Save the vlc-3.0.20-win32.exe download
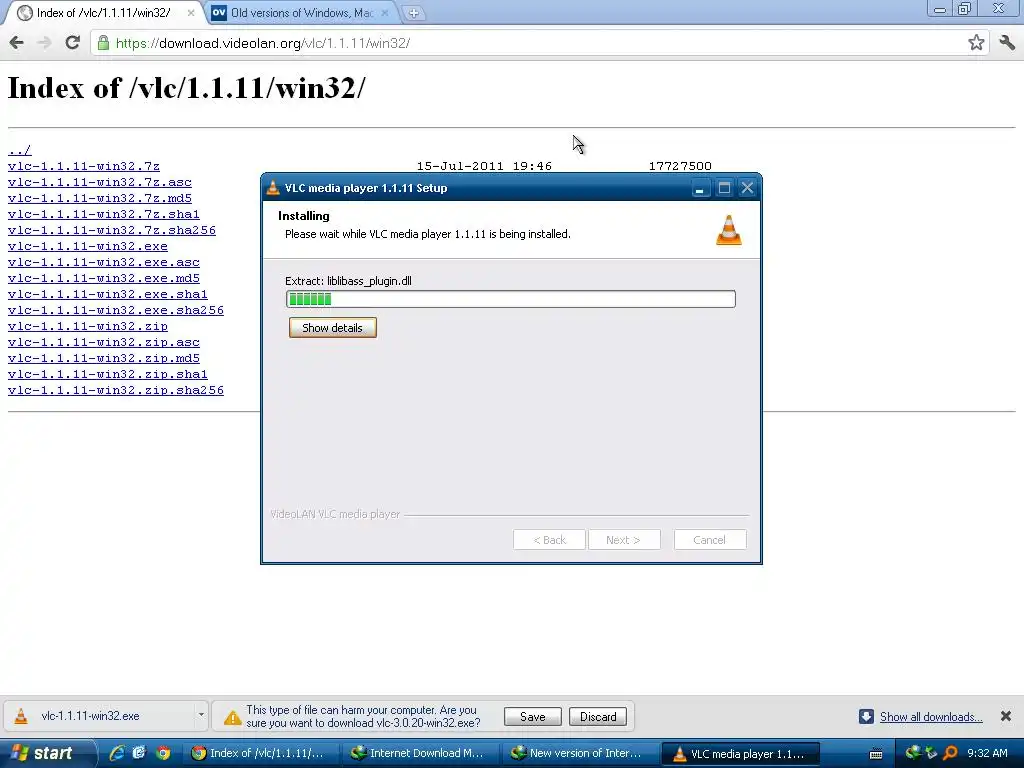Image resolution: width=1024 pixels, height=768 pixels. point(532,717)
